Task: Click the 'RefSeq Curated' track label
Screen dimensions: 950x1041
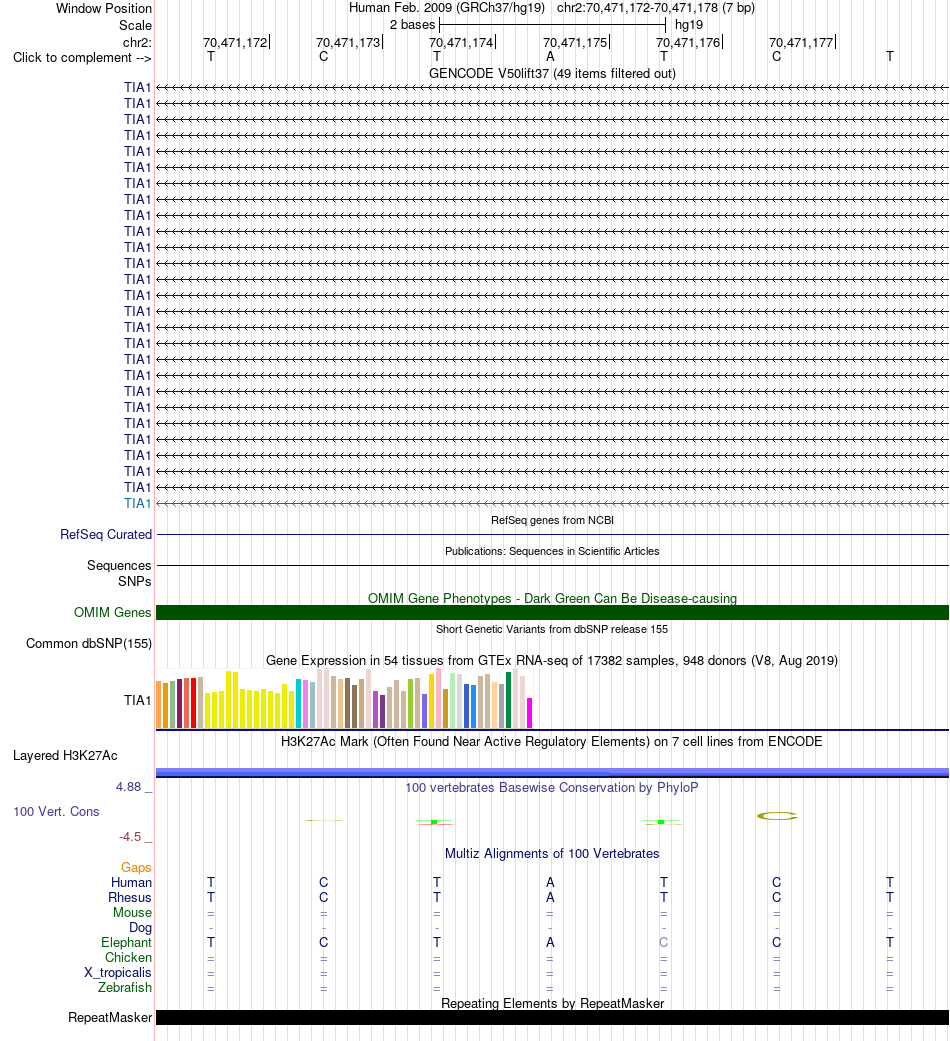Action: [x=106, y=534]
